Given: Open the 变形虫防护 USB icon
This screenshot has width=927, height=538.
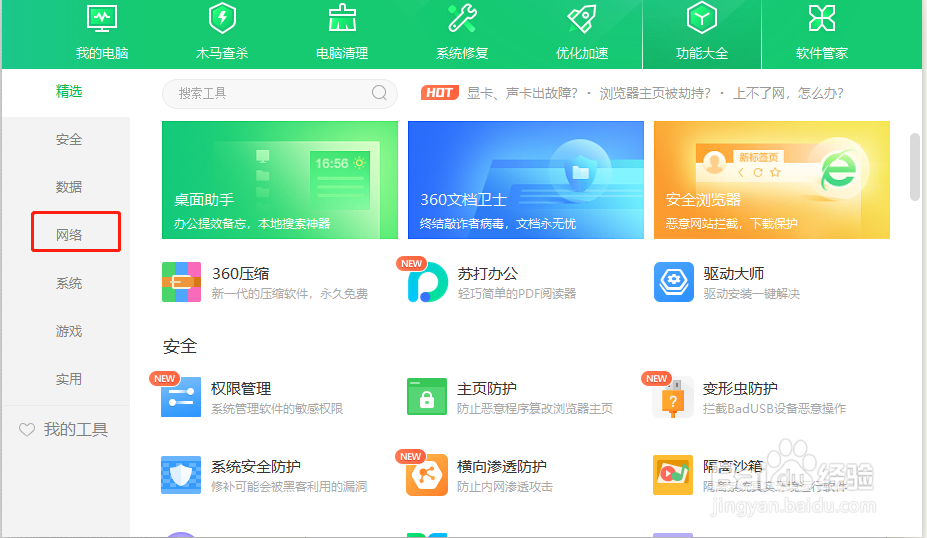Looking at the screenshot, I should tap(673, 397).
